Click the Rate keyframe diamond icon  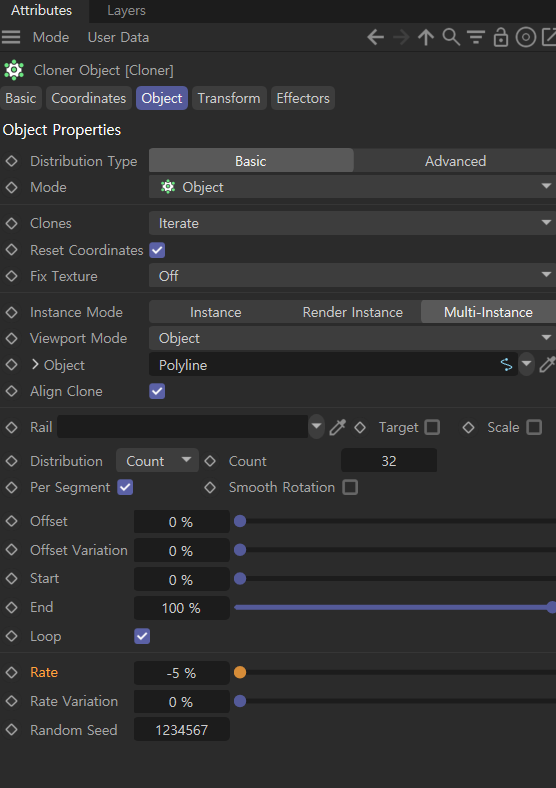tap(12, 672)
